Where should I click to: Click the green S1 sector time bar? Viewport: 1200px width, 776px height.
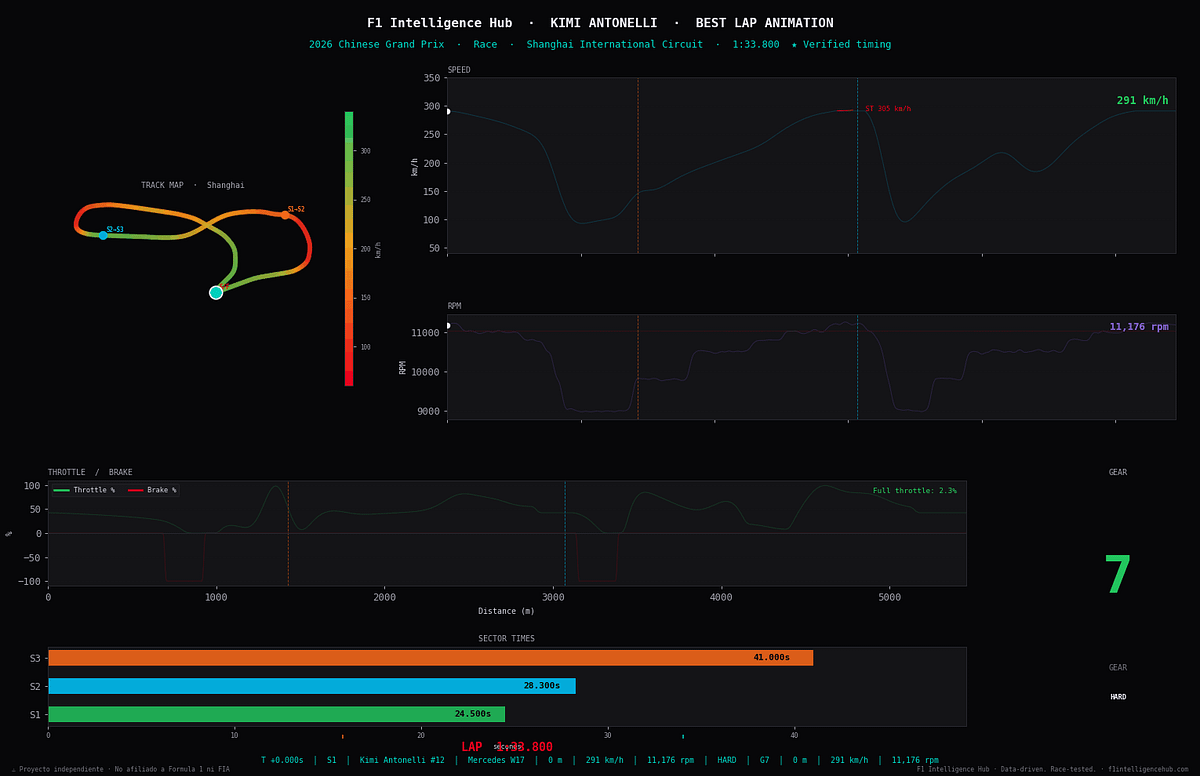tap(277, 714)
